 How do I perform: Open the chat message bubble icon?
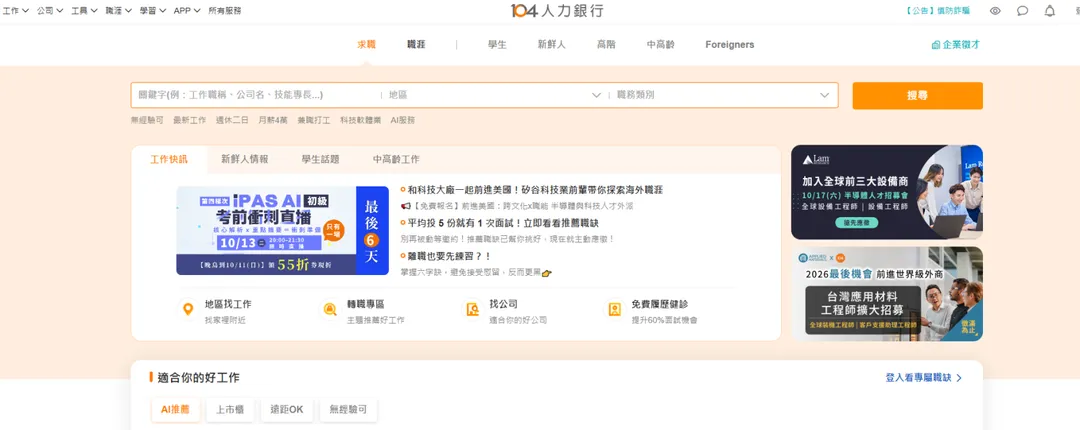click(x=1023, y=11)
